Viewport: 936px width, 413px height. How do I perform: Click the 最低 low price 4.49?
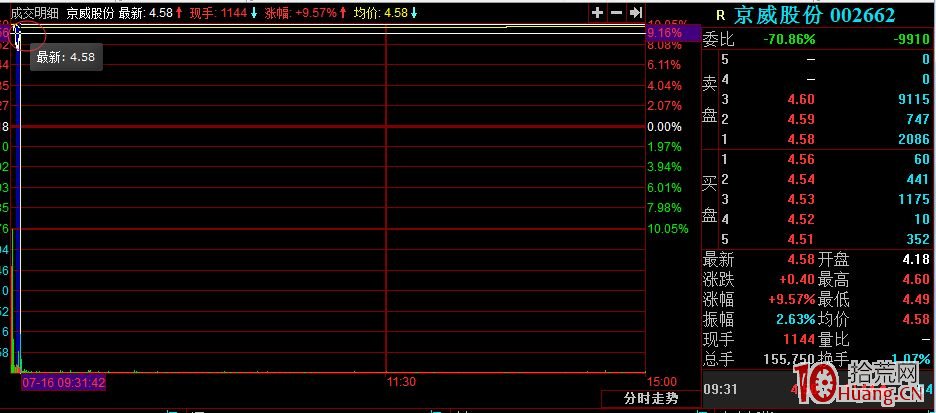tap(916, 299)
